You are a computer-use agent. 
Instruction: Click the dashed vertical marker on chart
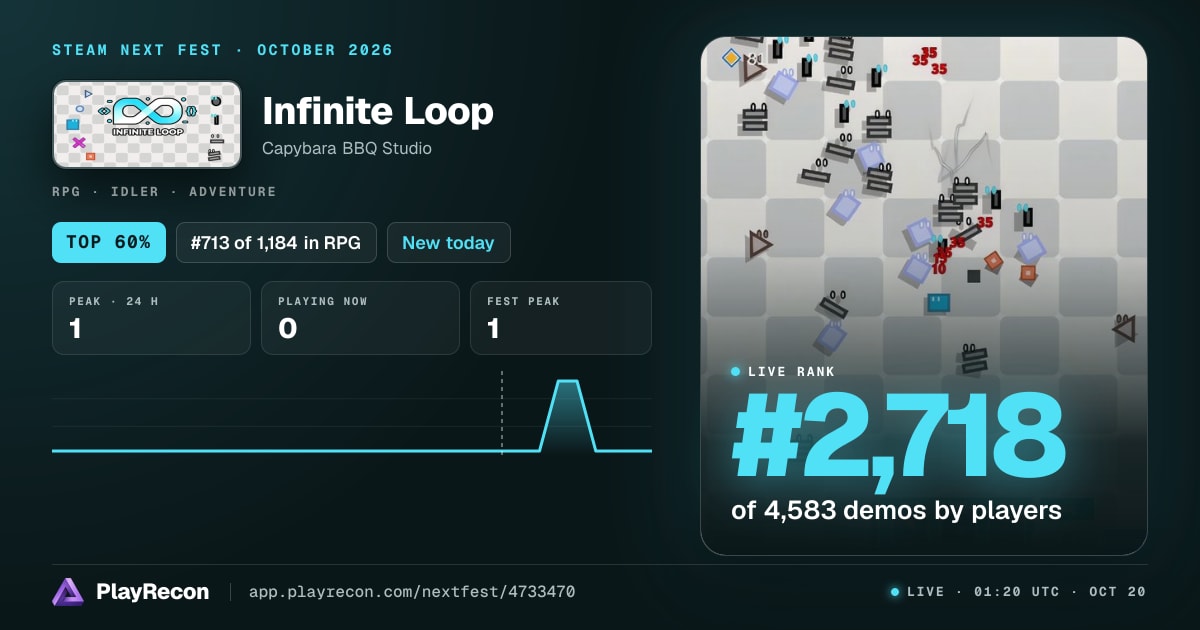[502, 411]
